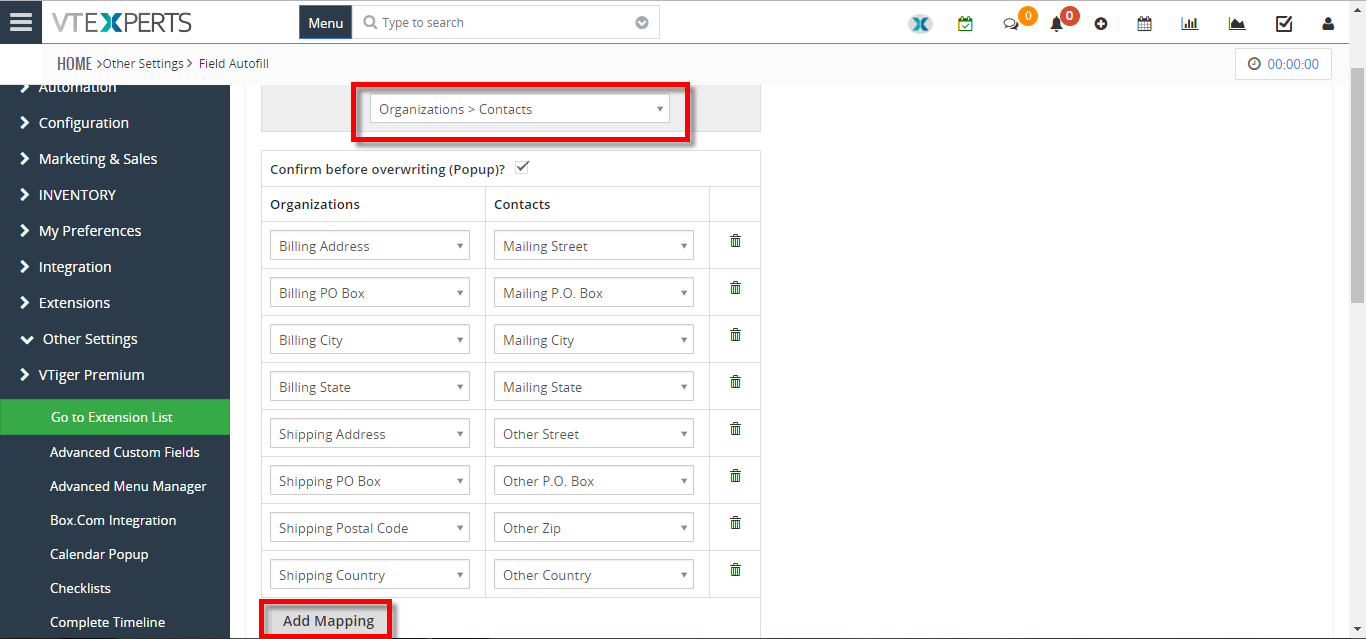Open the Billing State field dropdown
The height and width of the screenshot is (639, 1366).
[x=370, y=387]
